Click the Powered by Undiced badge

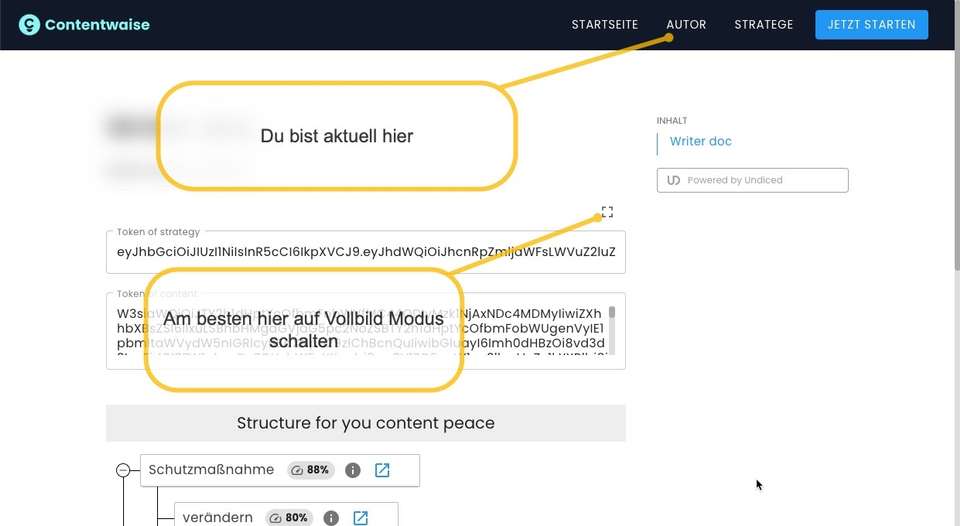(752, 180)
